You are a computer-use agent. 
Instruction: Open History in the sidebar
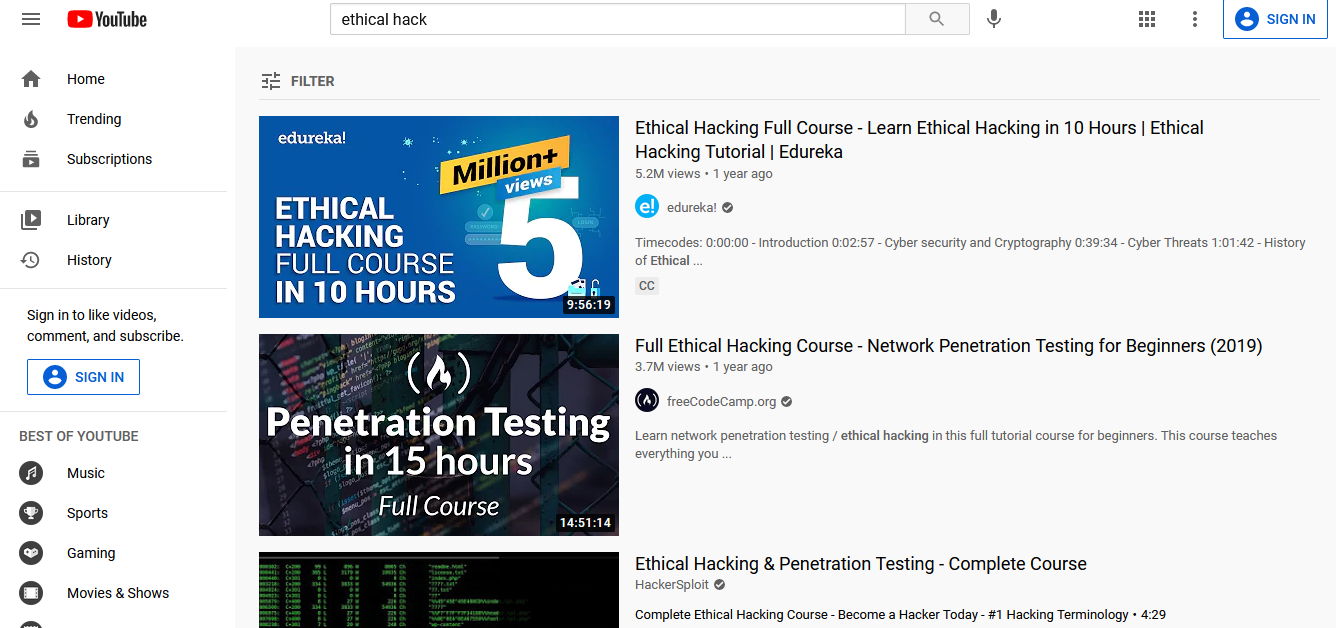[x=113, y=260]
